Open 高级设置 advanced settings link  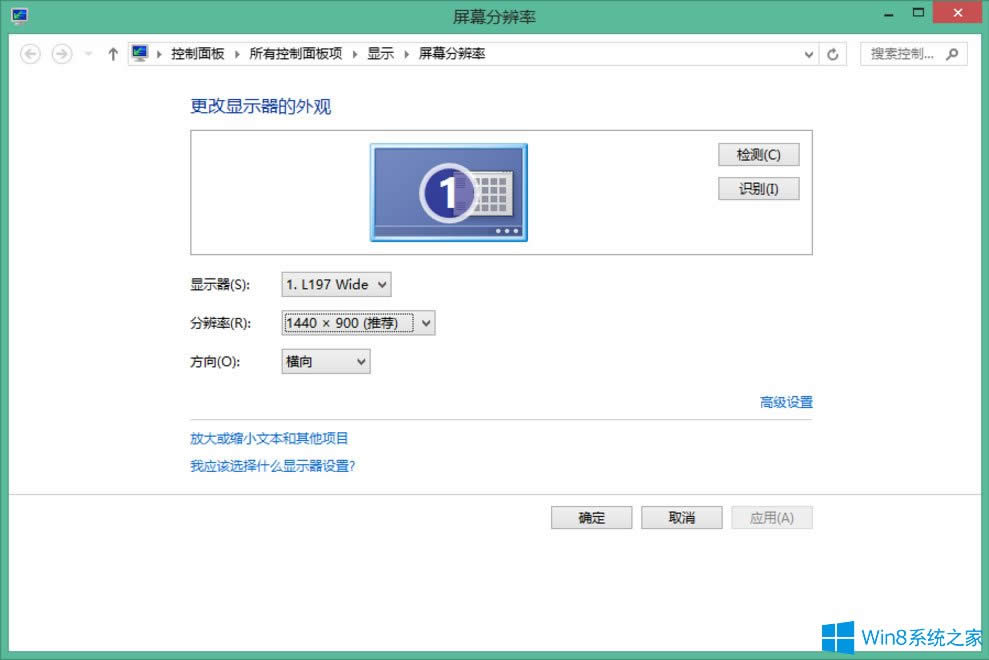[785, 402]
